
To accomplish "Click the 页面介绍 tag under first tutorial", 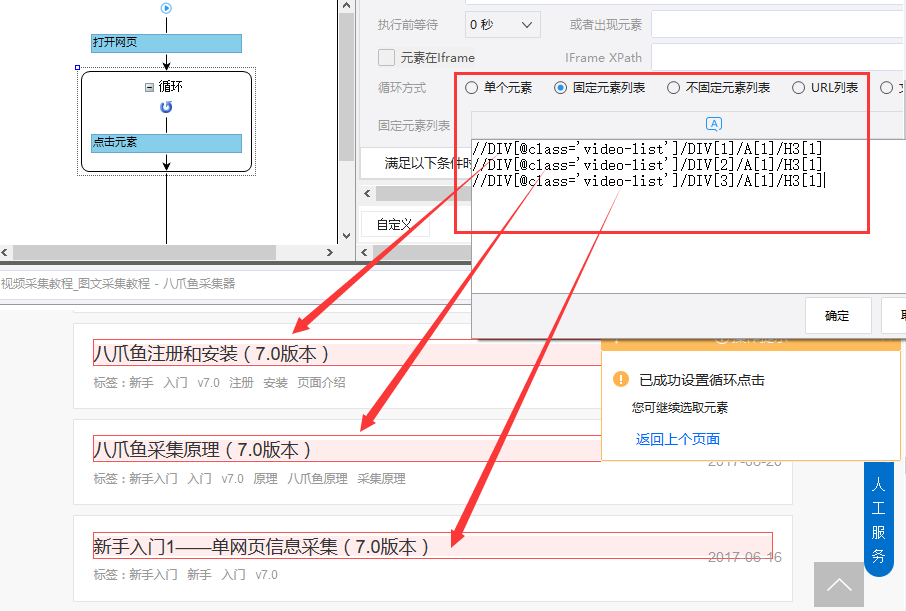I will tap(321, 383).
